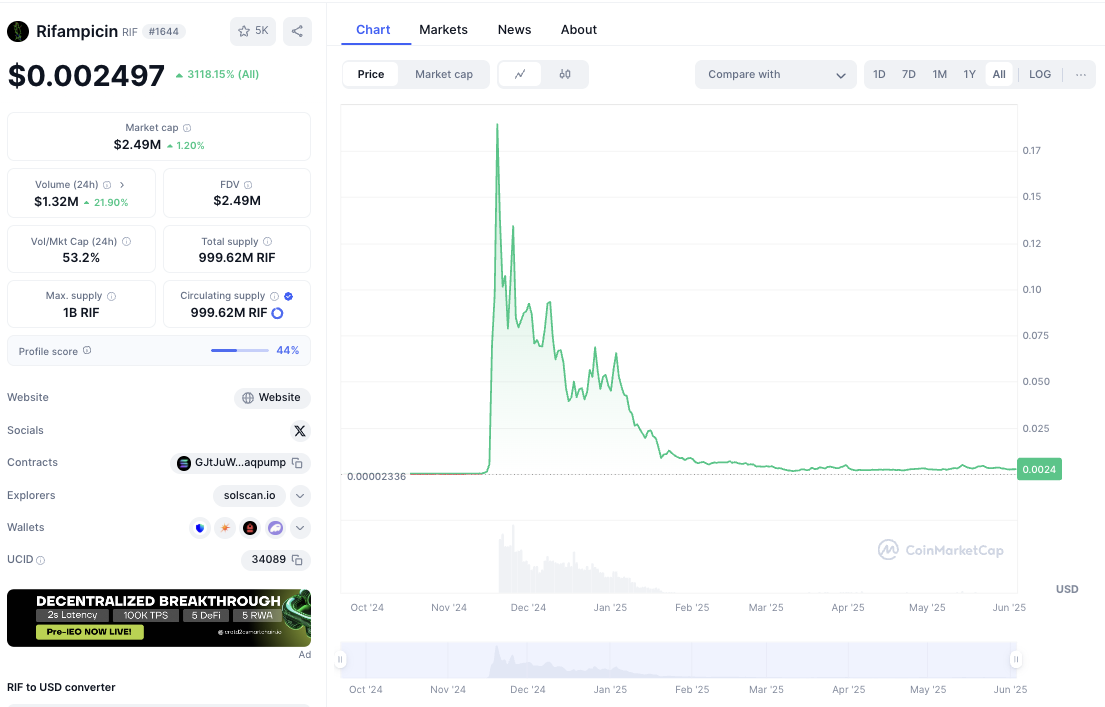This screenshot has width=1105, height=707.
Task: Select the line chart icon
Action: (520, 74)
